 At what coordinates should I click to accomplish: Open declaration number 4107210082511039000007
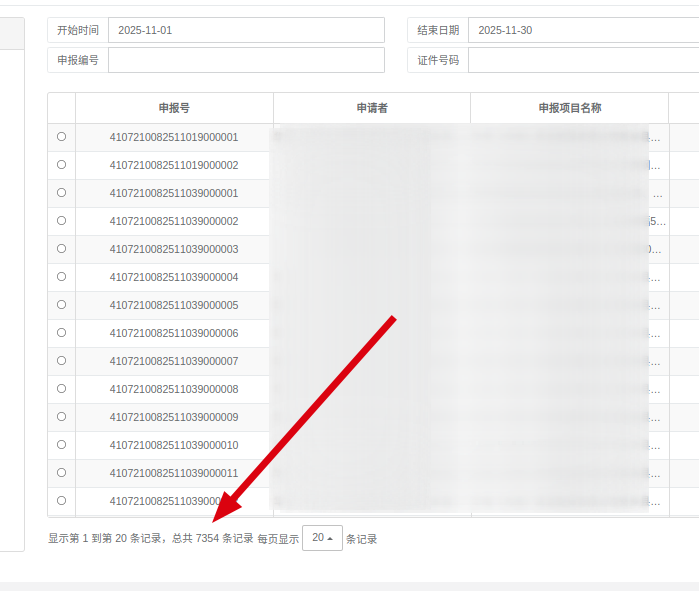174,361
